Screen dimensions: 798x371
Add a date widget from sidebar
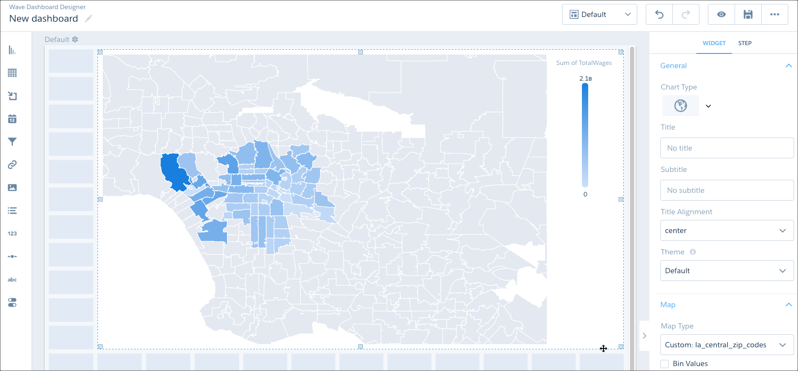tap(12, 119)
